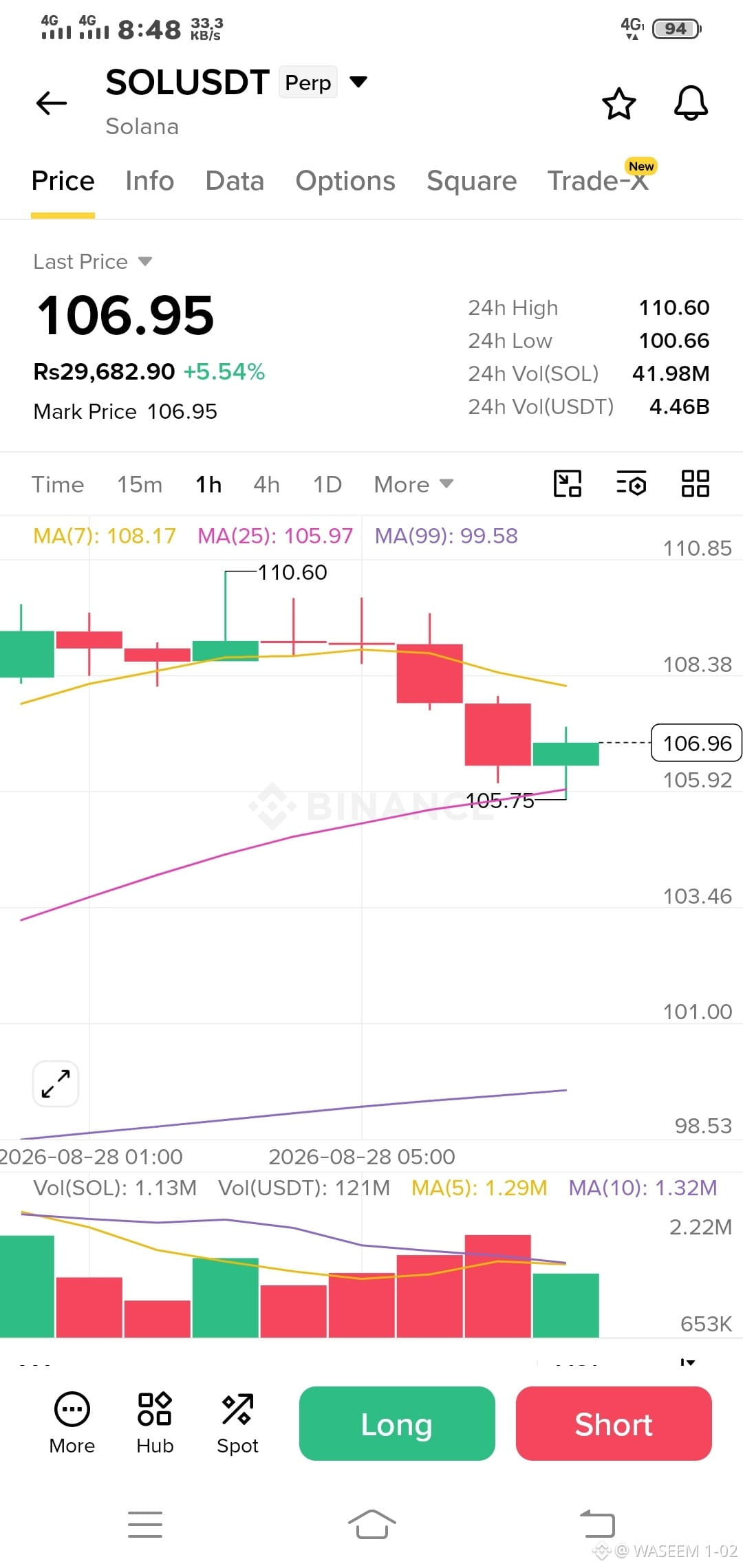The image size is (743, 1568).
Task: Switch to the Data tab
Action: [x=235, y=181]
